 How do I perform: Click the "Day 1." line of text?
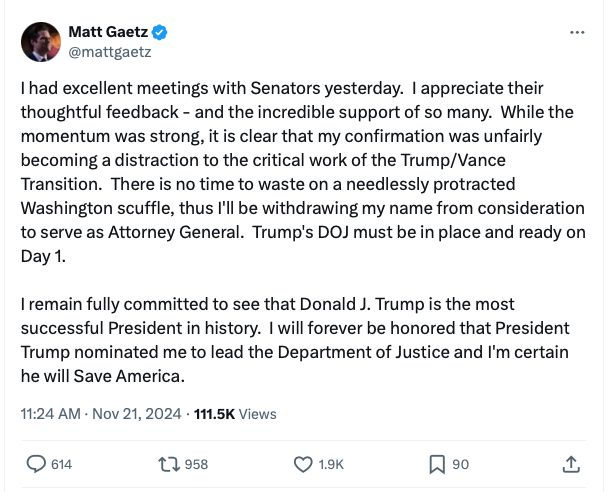click(x=43, y=256)
